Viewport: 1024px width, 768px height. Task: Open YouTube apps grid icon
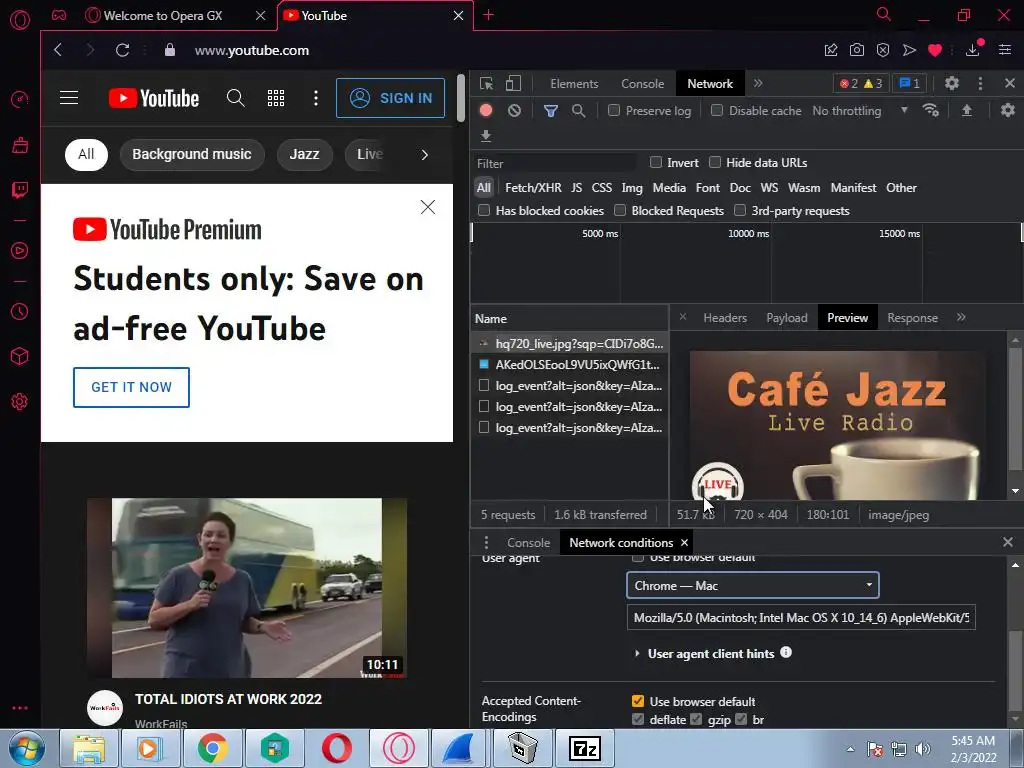[276, 98]
